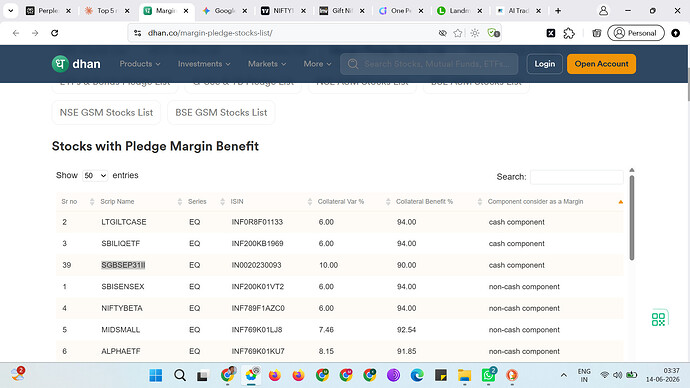Viewport: 690px width, 388px height.
Task: Click the table's vertical scrollbar
Action: (632, 218)
